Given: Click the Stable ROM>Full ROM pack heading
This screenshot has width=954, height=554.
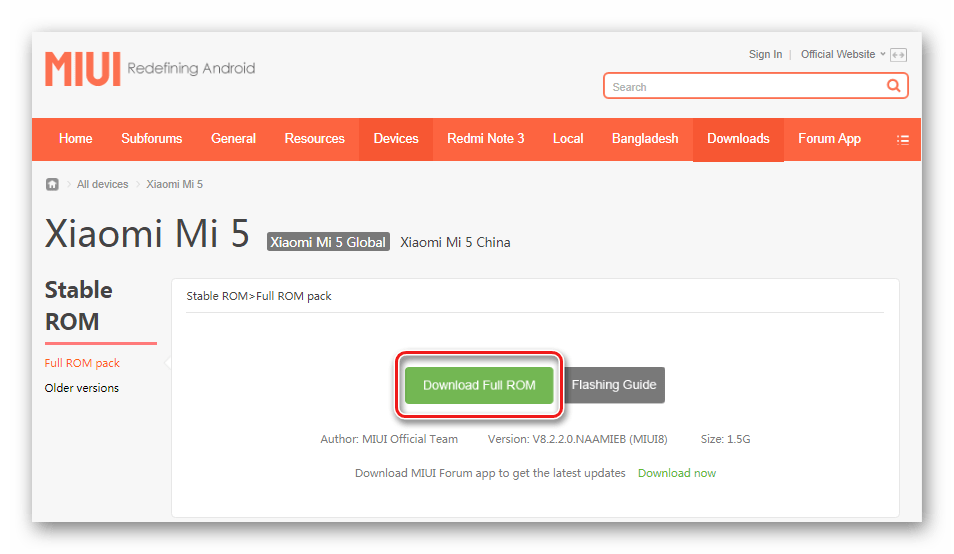Looking at the screenshot, I should [259, 296].
